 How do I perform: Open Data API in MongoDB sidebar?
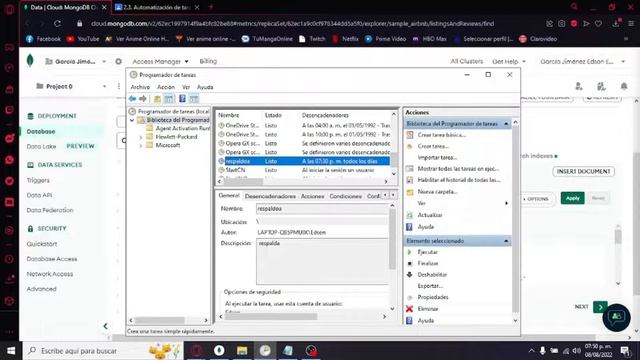click(x=39, y=196)
